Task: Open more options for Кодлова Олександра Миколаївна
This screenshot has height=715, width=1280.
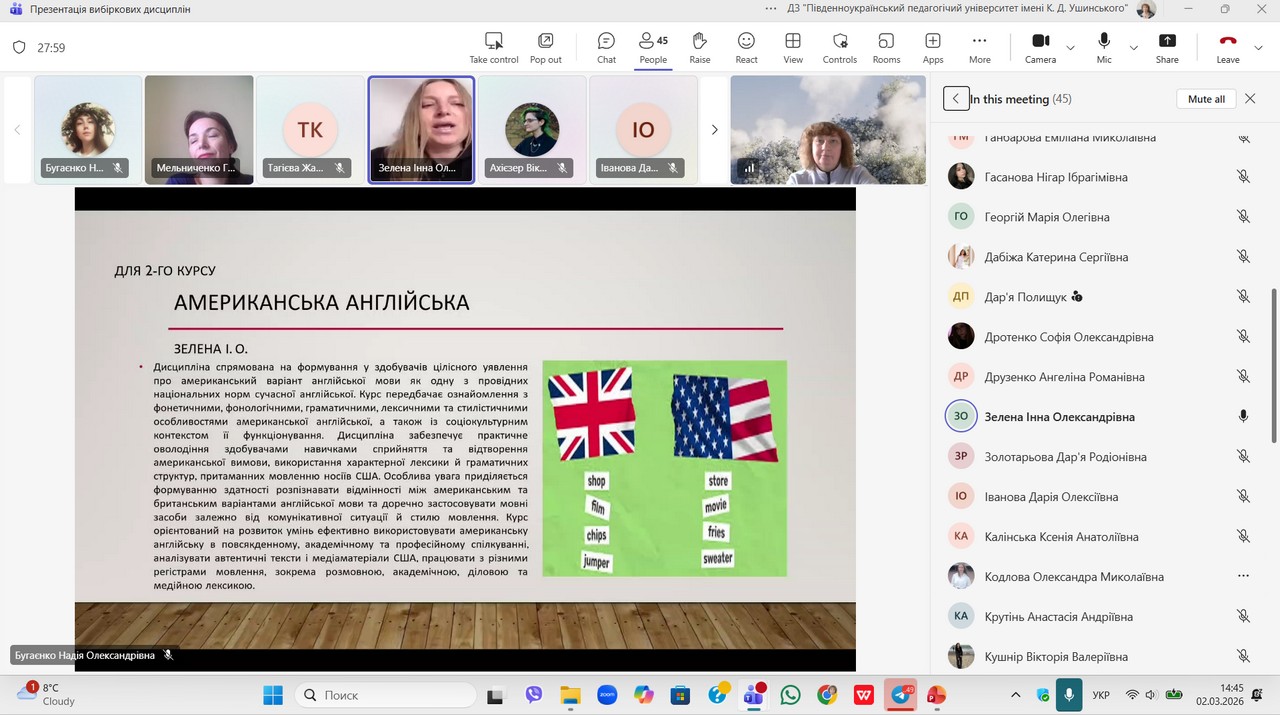Action: [x=1243, y=576]
